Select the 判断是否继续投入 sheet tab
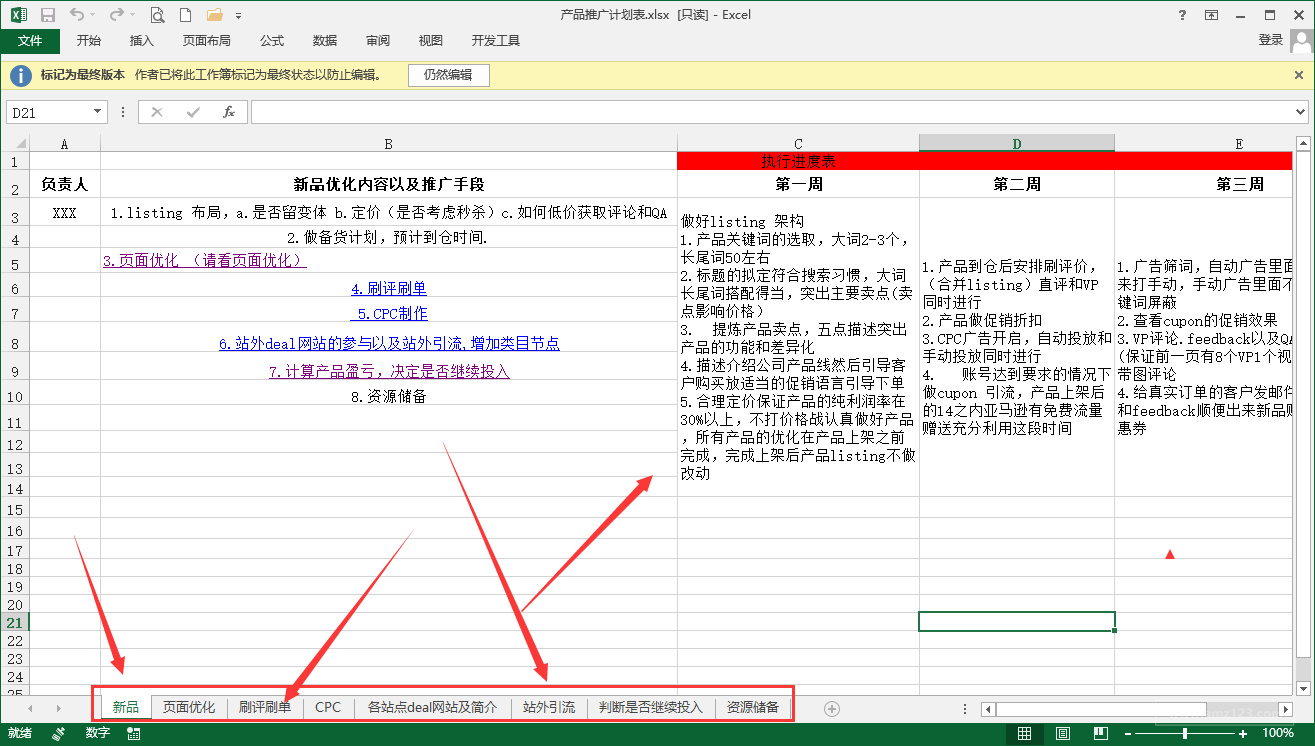The image size is (1315, 746). (x=651, y=707)
